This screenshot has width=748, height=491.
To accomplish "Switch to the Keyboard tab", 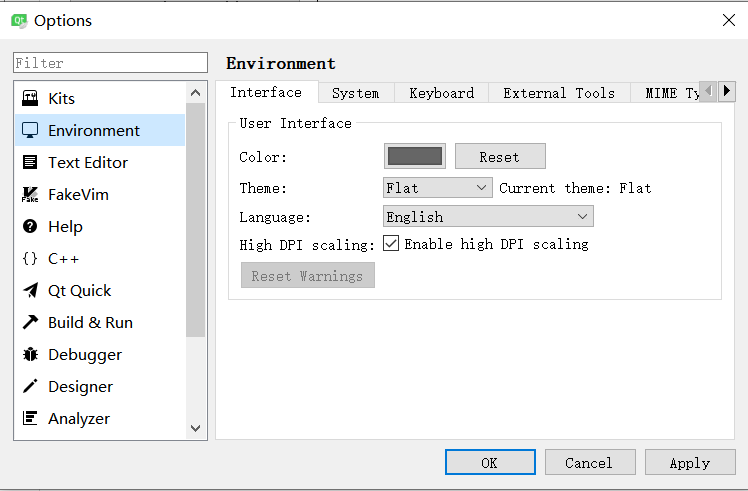I will pyautogui.click(x=442, y=93).
